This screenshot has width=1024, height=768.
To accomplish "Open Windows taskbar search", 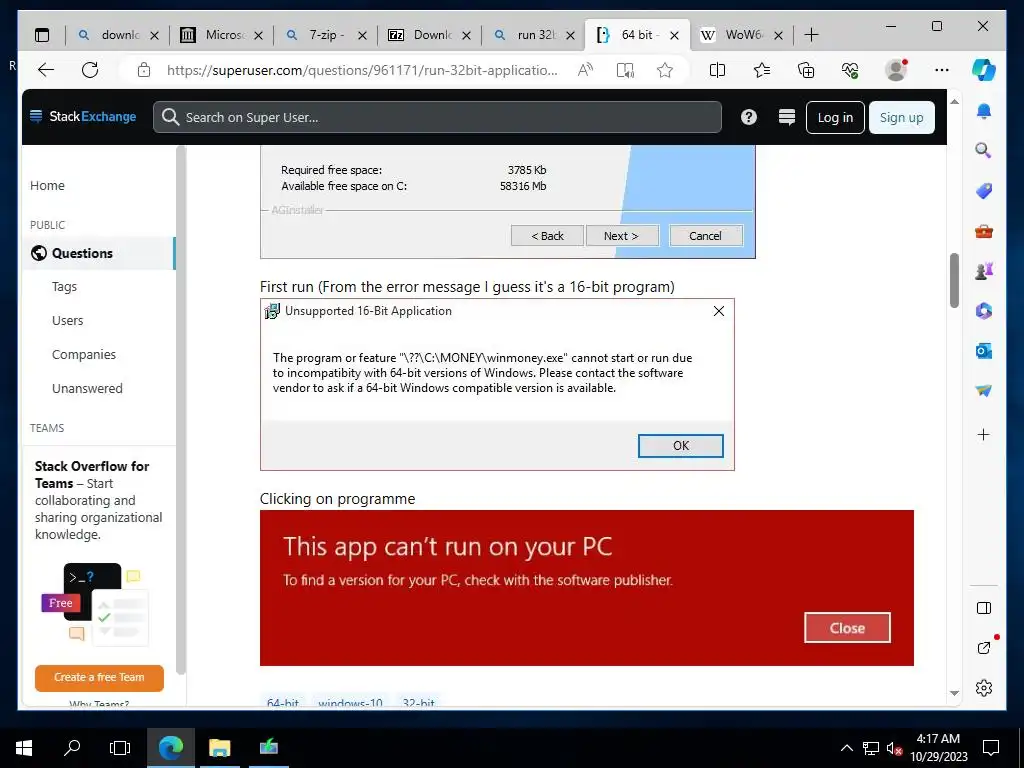I will pos(72,747).
